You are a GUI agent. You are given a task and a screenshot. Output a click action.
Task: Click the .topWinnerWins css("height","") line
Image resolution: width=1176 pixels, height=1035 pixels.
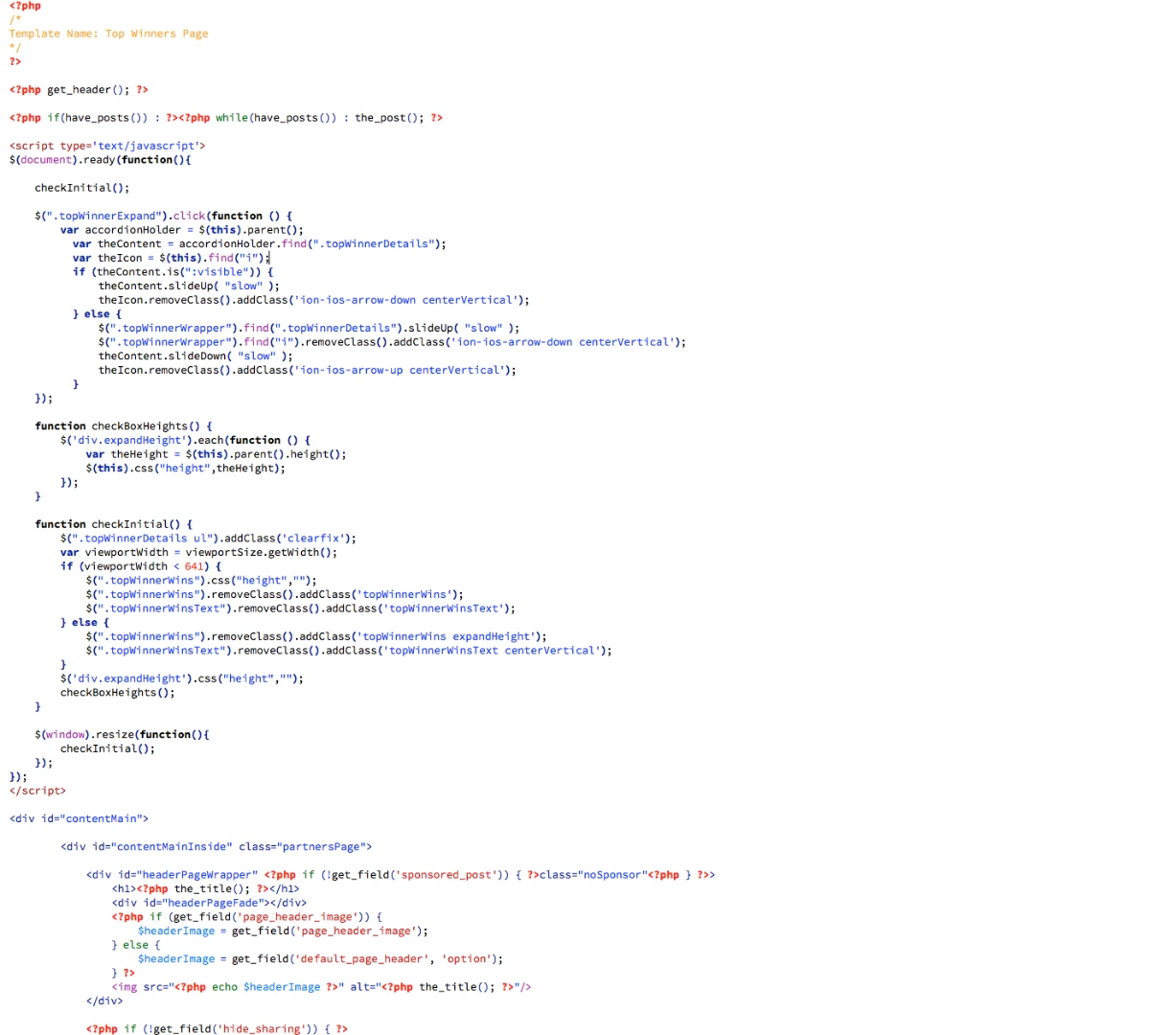coord(201,581)
